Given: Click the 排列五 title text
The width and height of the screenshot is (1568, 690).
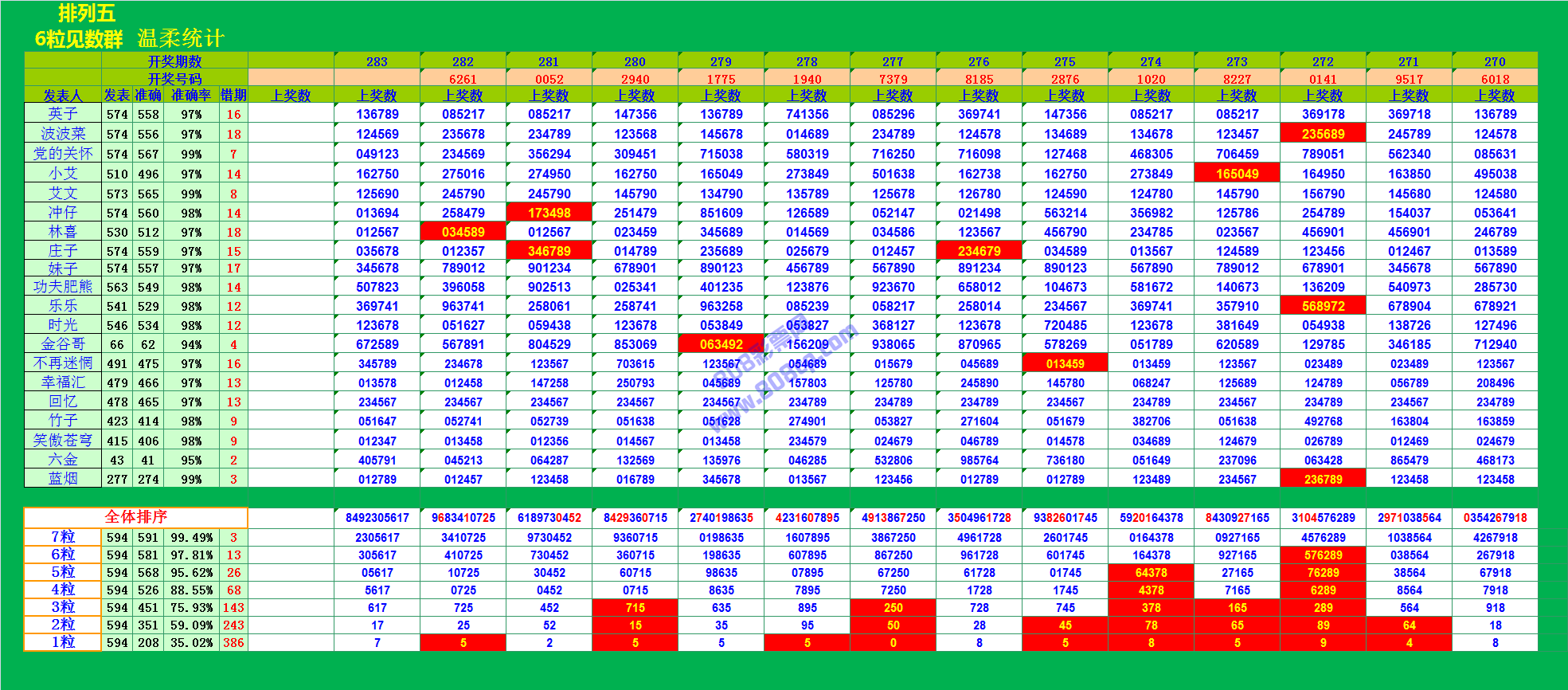Looking at the screenshot, I should click(x=87, y=14).
